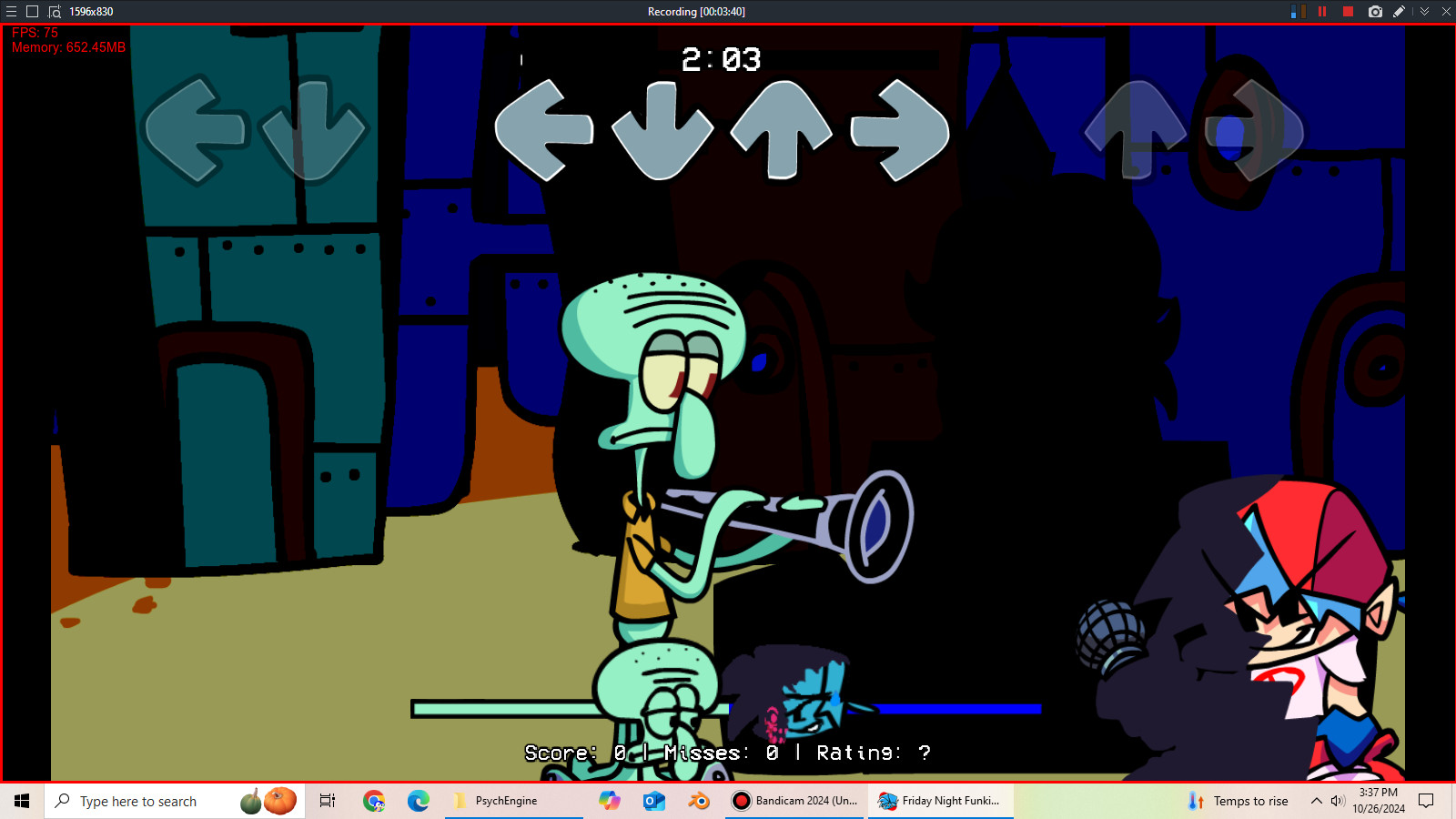Click the faded opponent left arrow
Image resolution: width=1456 pixels, height=819 pixels.
tap(196, 130)
